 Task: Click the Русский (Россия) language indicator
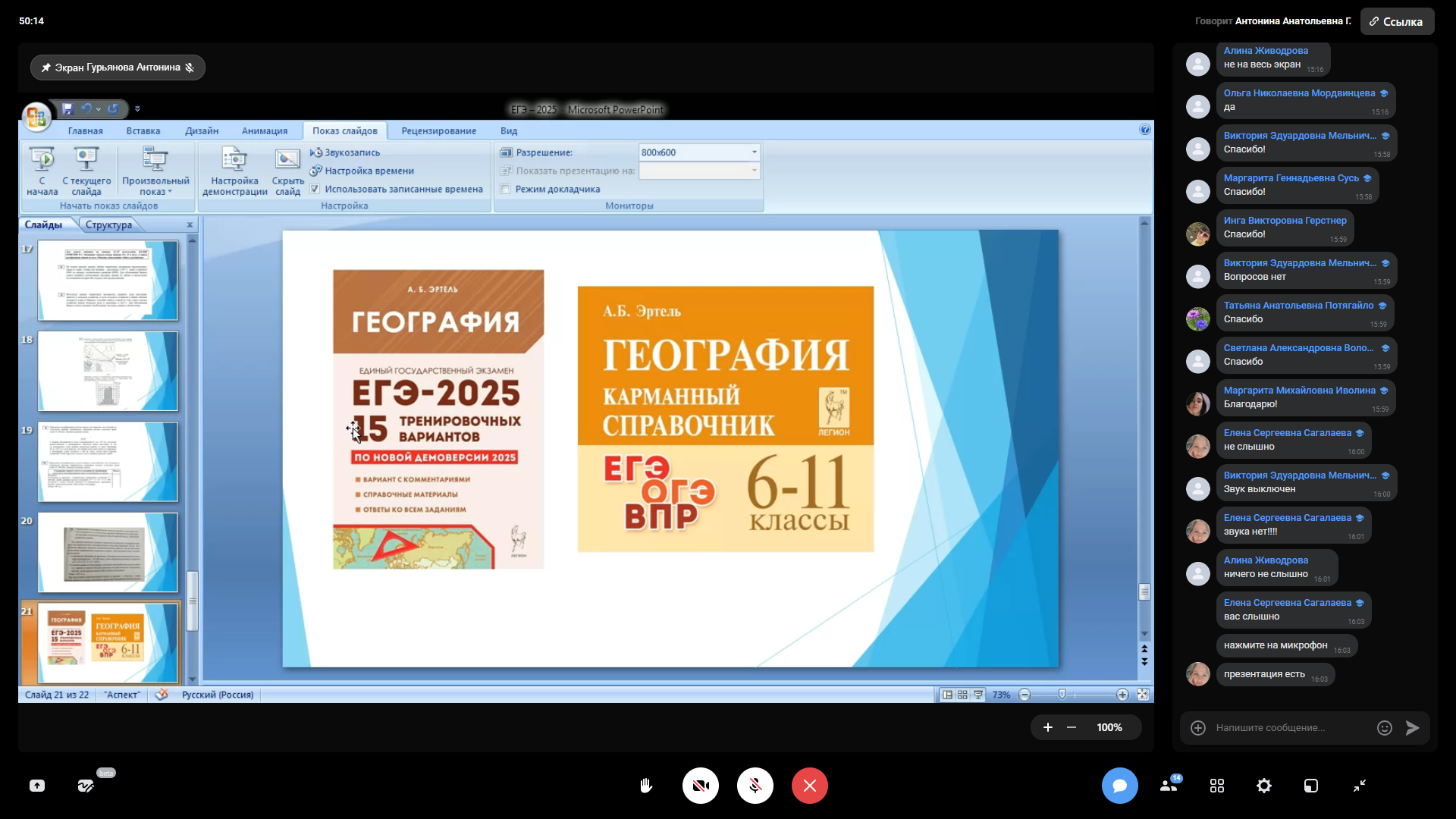(x=218, y=695)
